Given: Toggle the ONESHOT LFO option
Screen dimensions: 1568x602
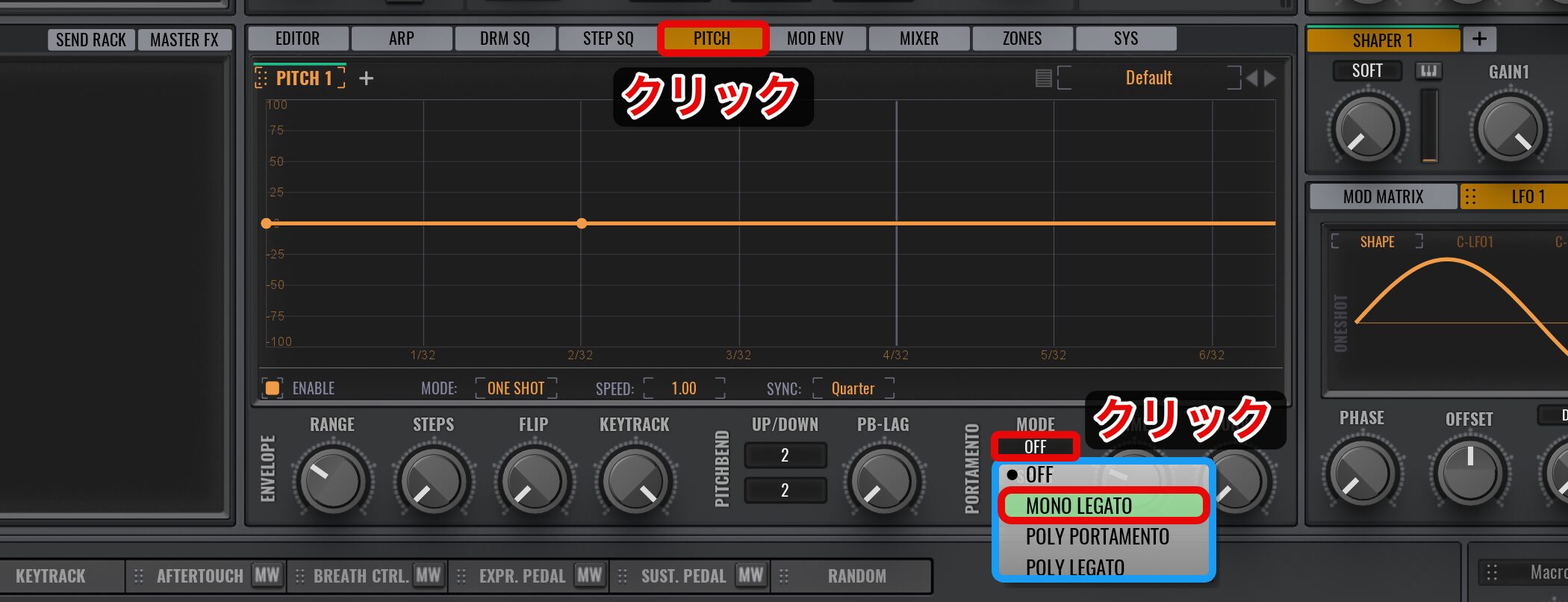Looking at the screenshot, I should pyautogui.click(x=1341, y=323).
